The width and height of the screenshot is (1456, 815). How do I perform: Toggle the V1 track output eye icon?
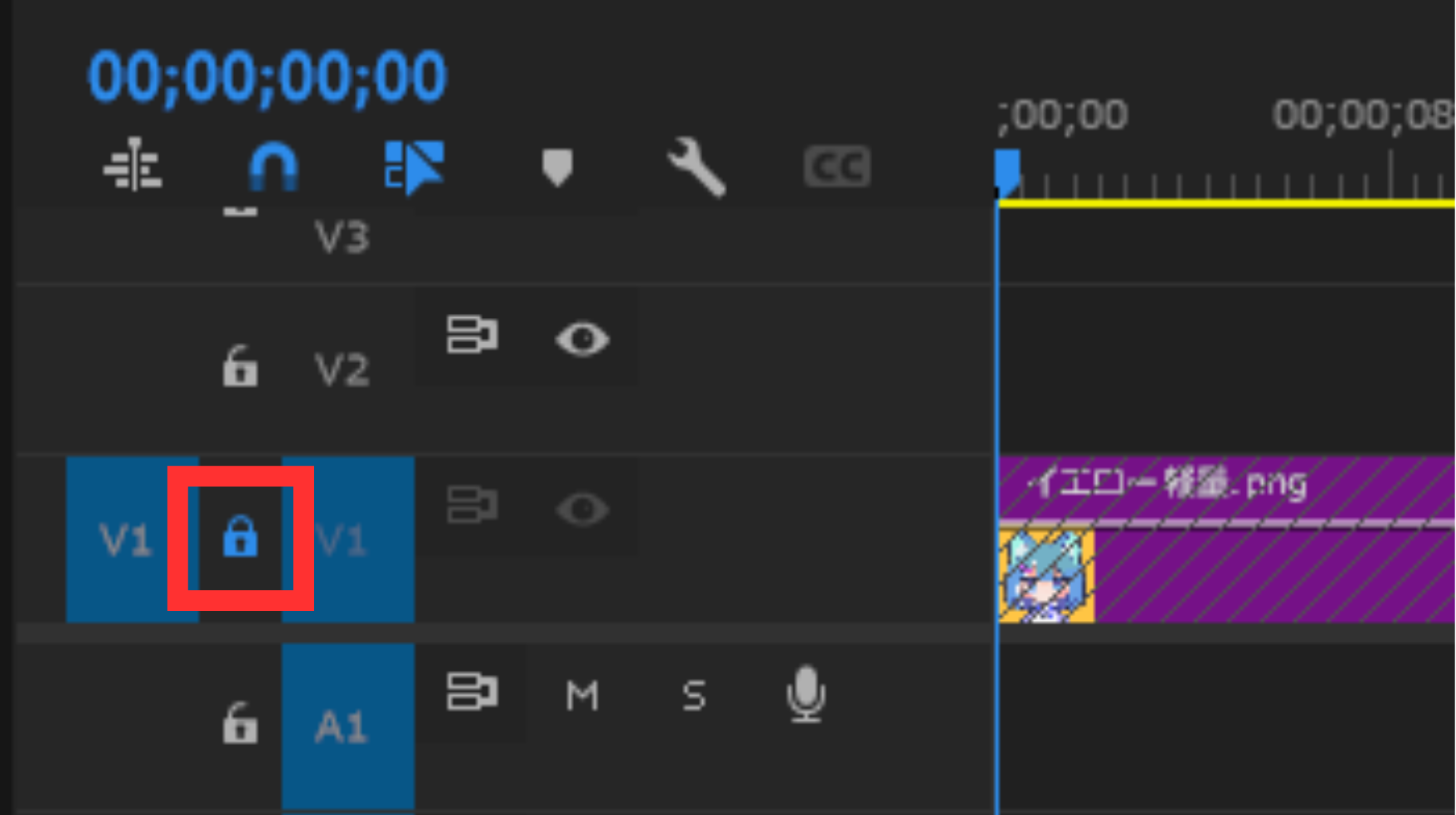582,509
